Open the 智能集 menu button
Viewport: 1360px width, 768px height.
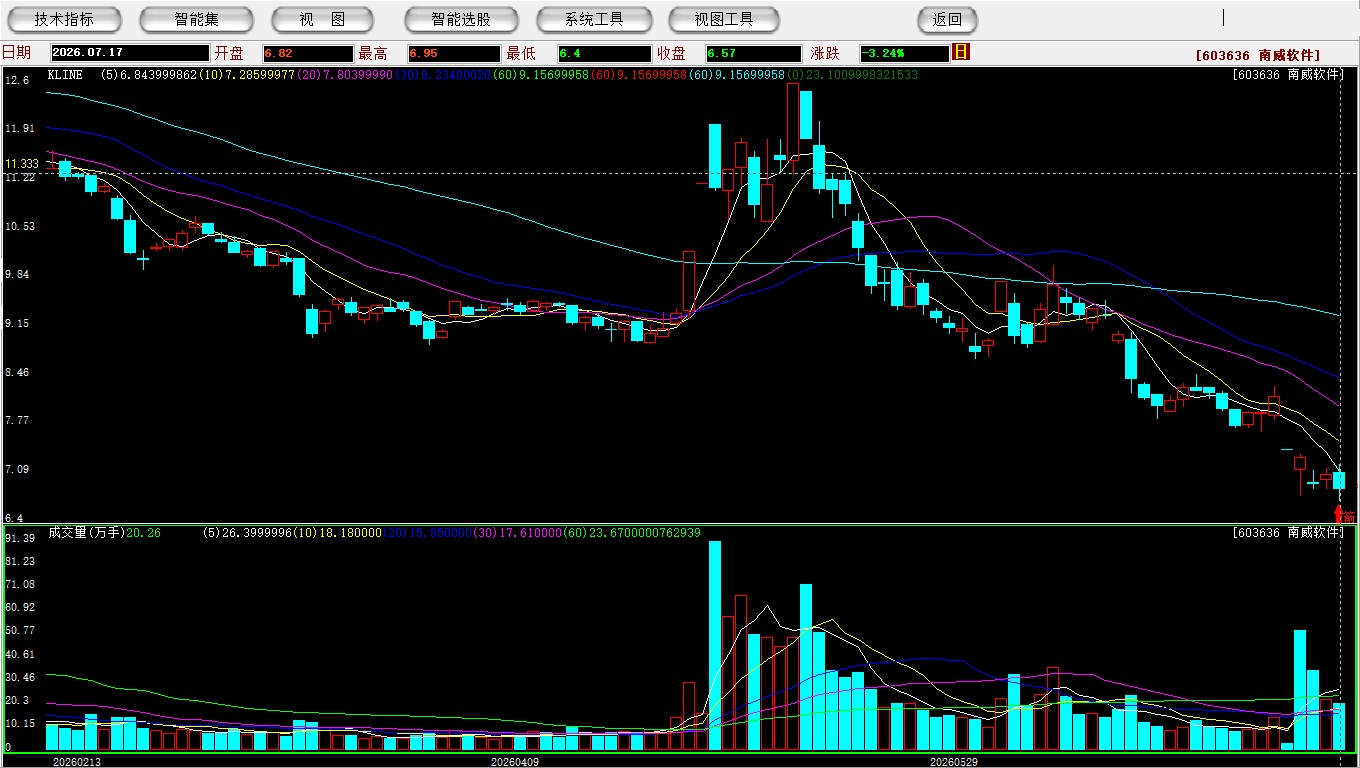point(196,19)
